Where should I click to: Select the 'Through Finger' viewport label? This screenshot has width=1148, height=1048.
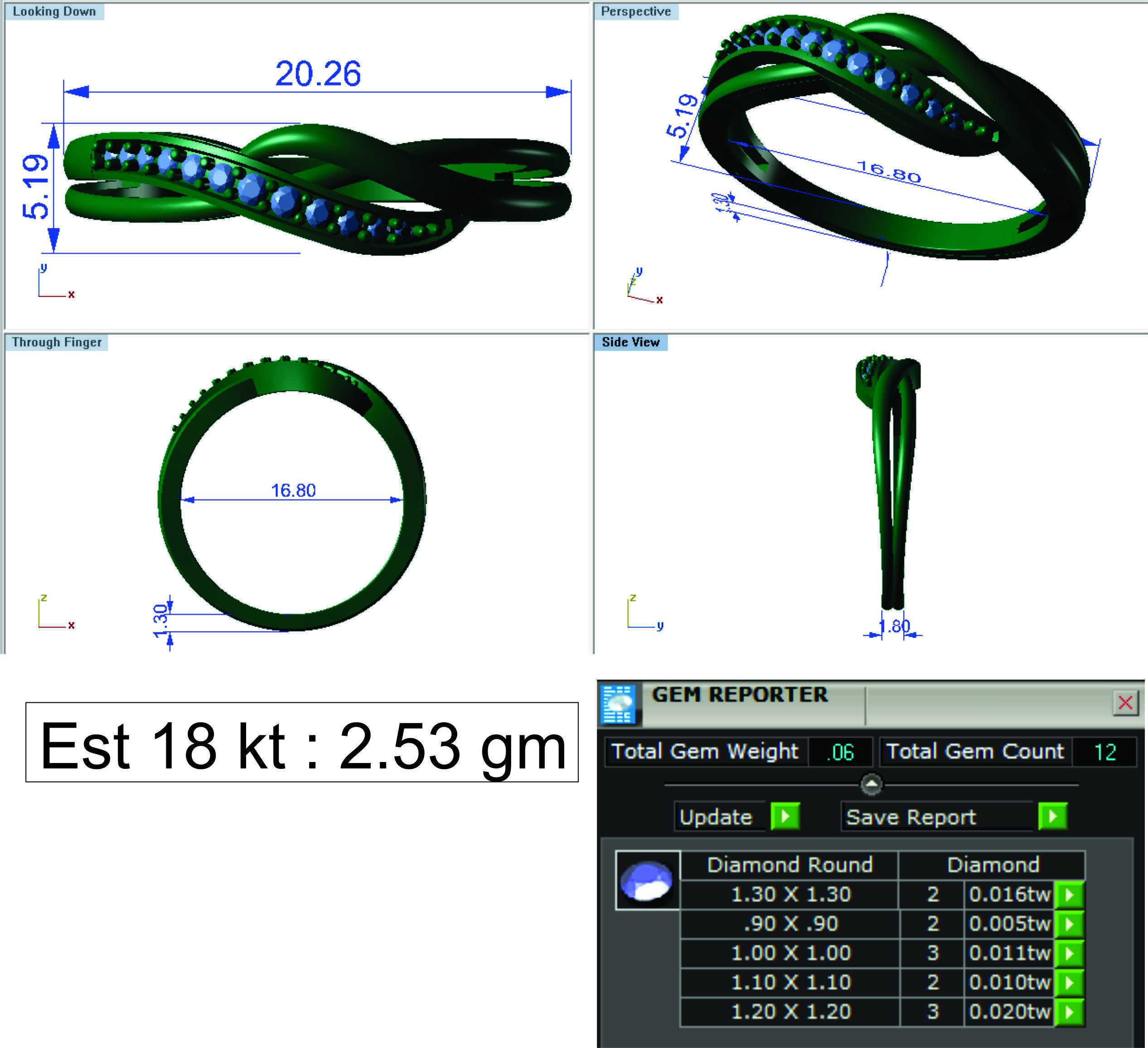click(x=57, y=342)
